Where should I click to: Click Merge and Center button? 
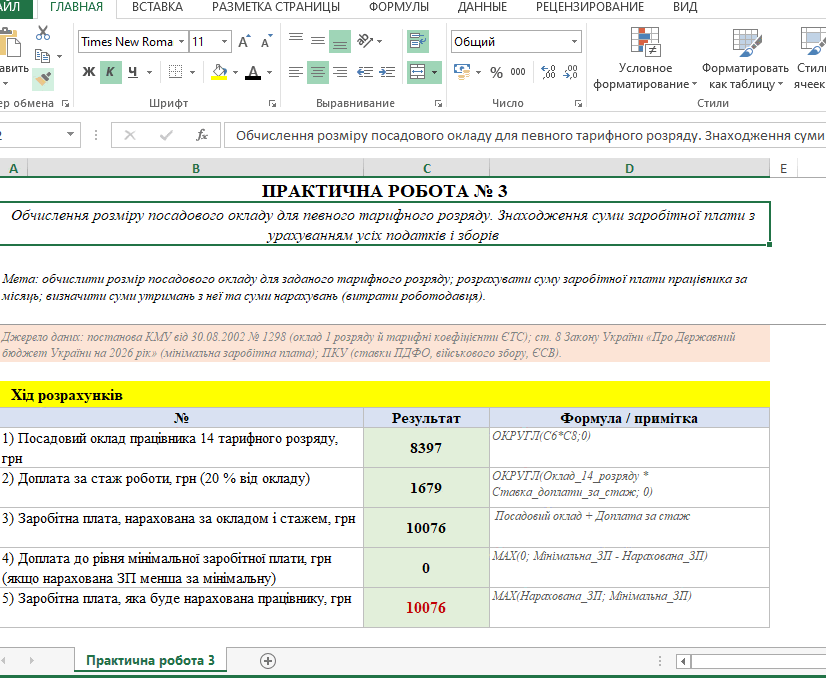tap(417, 72)
